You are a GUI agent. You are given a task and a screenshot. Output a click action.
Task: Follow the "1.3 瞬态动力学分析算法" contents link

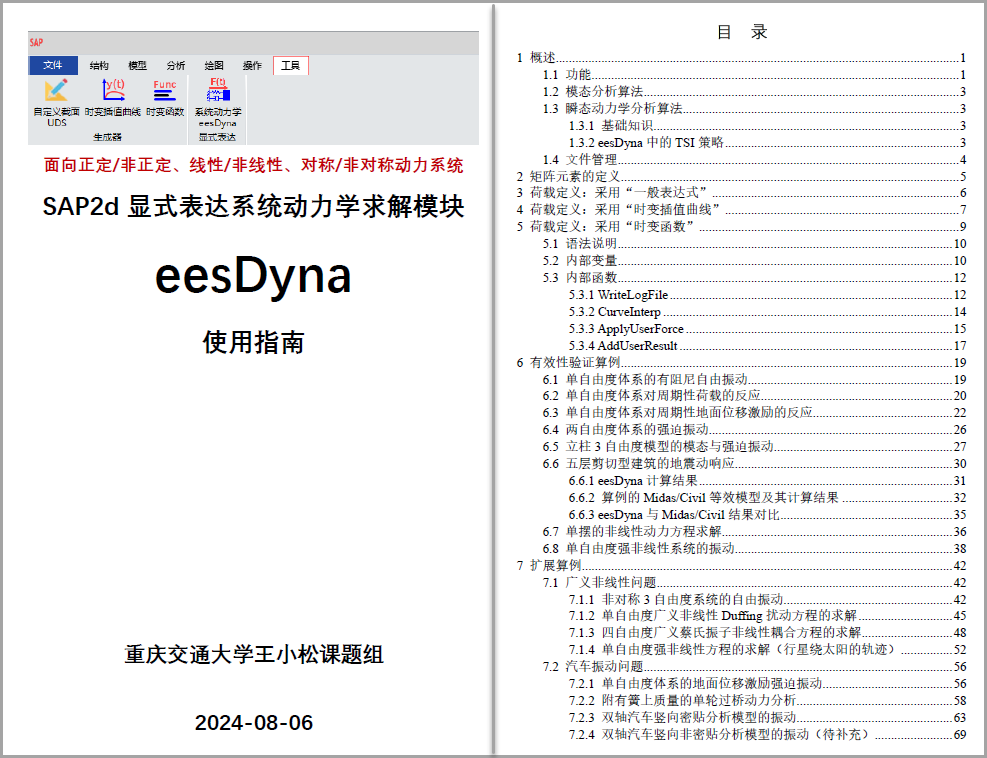pos(755,109)
